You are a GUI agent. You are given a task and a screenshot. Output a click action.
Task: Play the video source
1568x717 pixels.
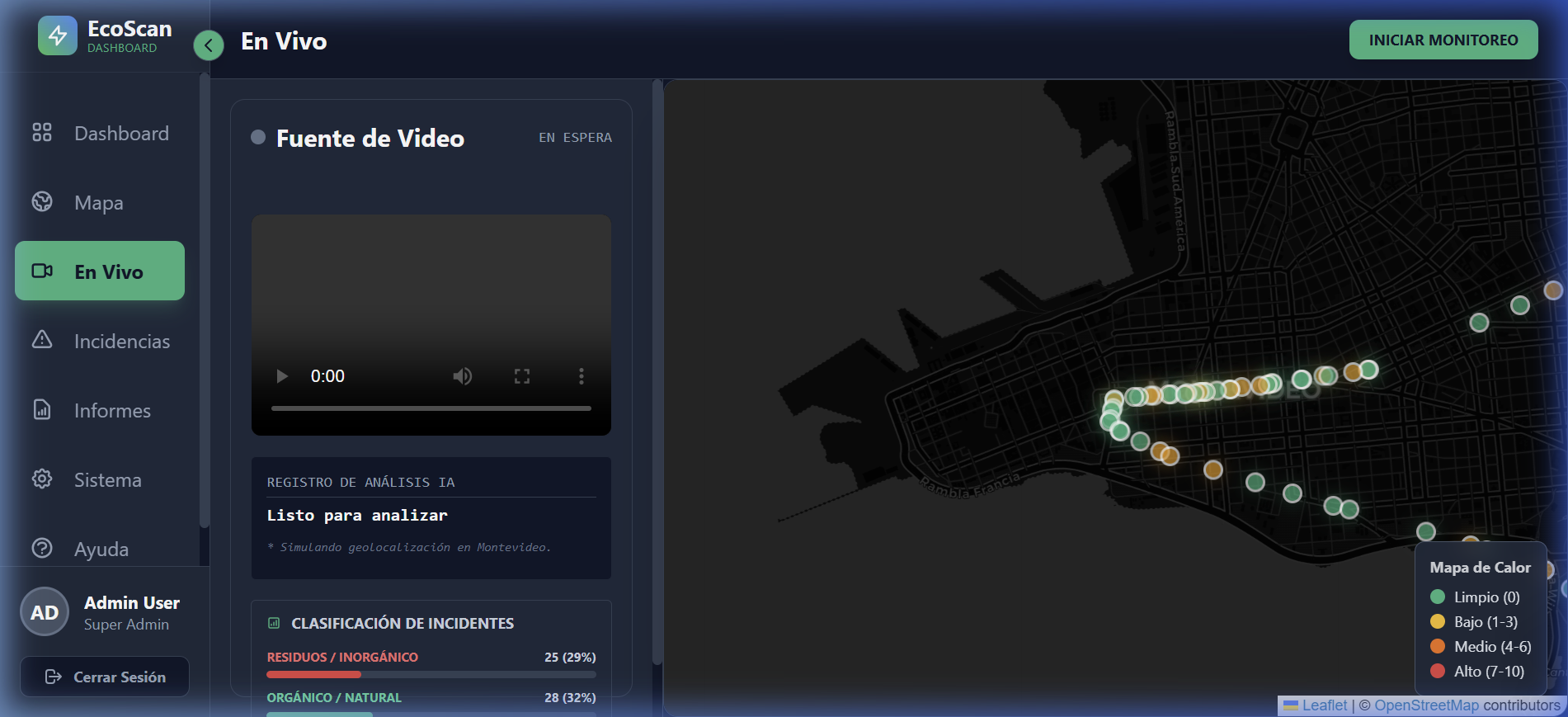[x=282, y=376]
